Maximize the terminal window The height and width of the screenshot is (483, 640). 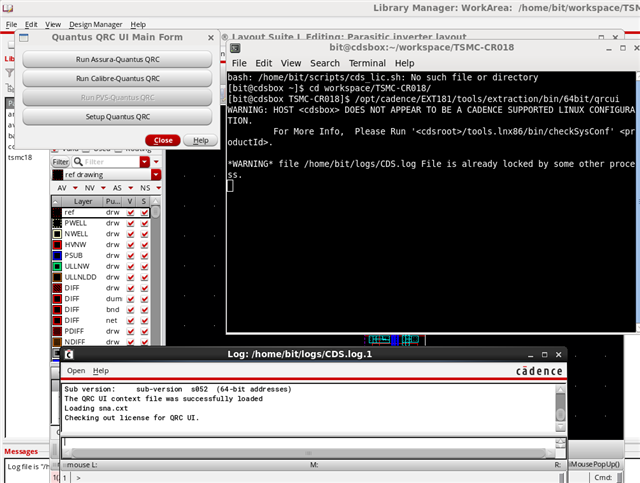point(623,48)
